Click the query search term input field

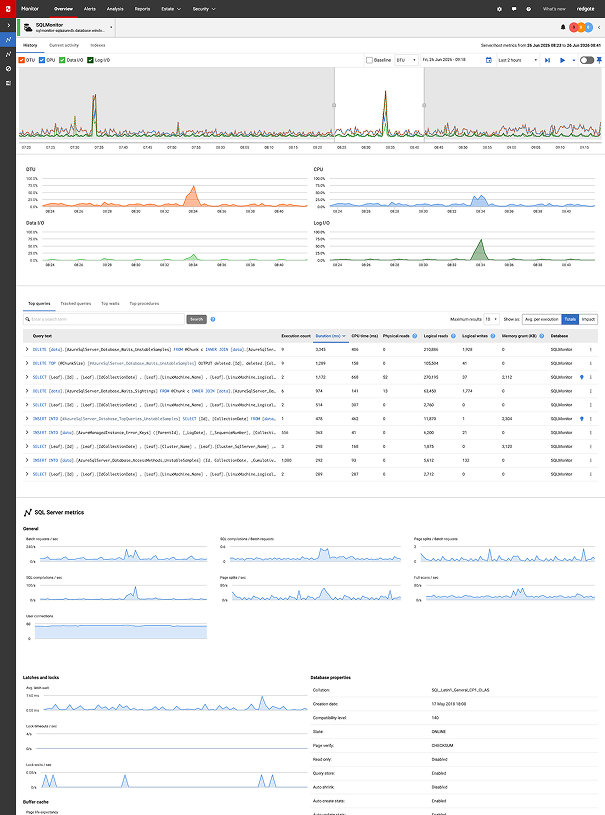click(x=103, y=319)
